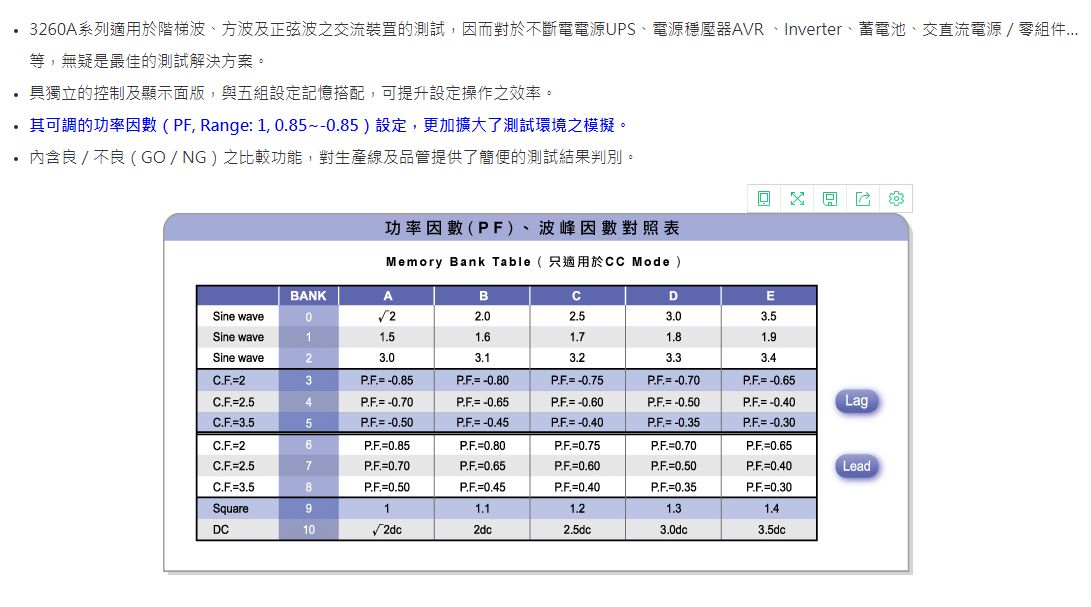Click the P.F.=0.30 cell in bank 8
This screenshot has height=607, width=1091.
pyautogui.click(x=769, y=487)
